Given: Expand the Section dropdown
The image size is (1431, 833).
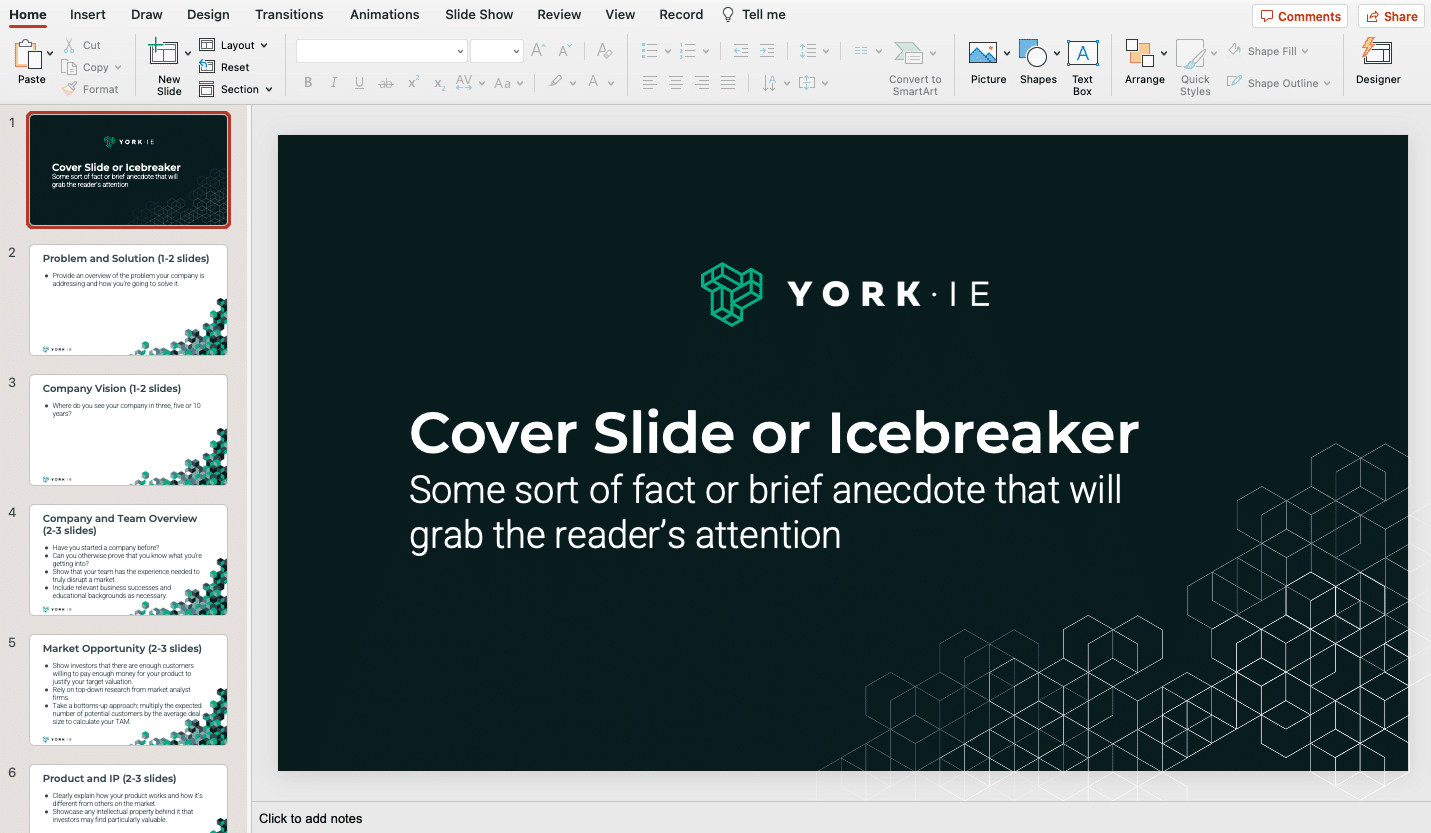Looking at the screenshot, I should [269, 89].
